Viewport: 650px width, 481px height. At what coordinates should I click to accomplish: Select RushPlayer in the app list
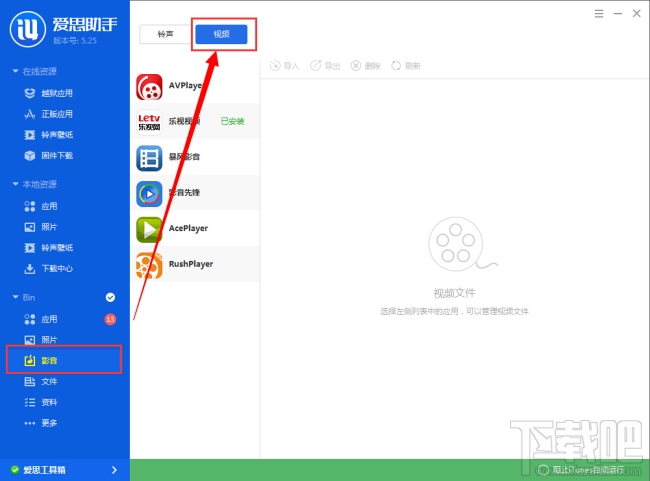pyautogui.click(x=195, y=264)
